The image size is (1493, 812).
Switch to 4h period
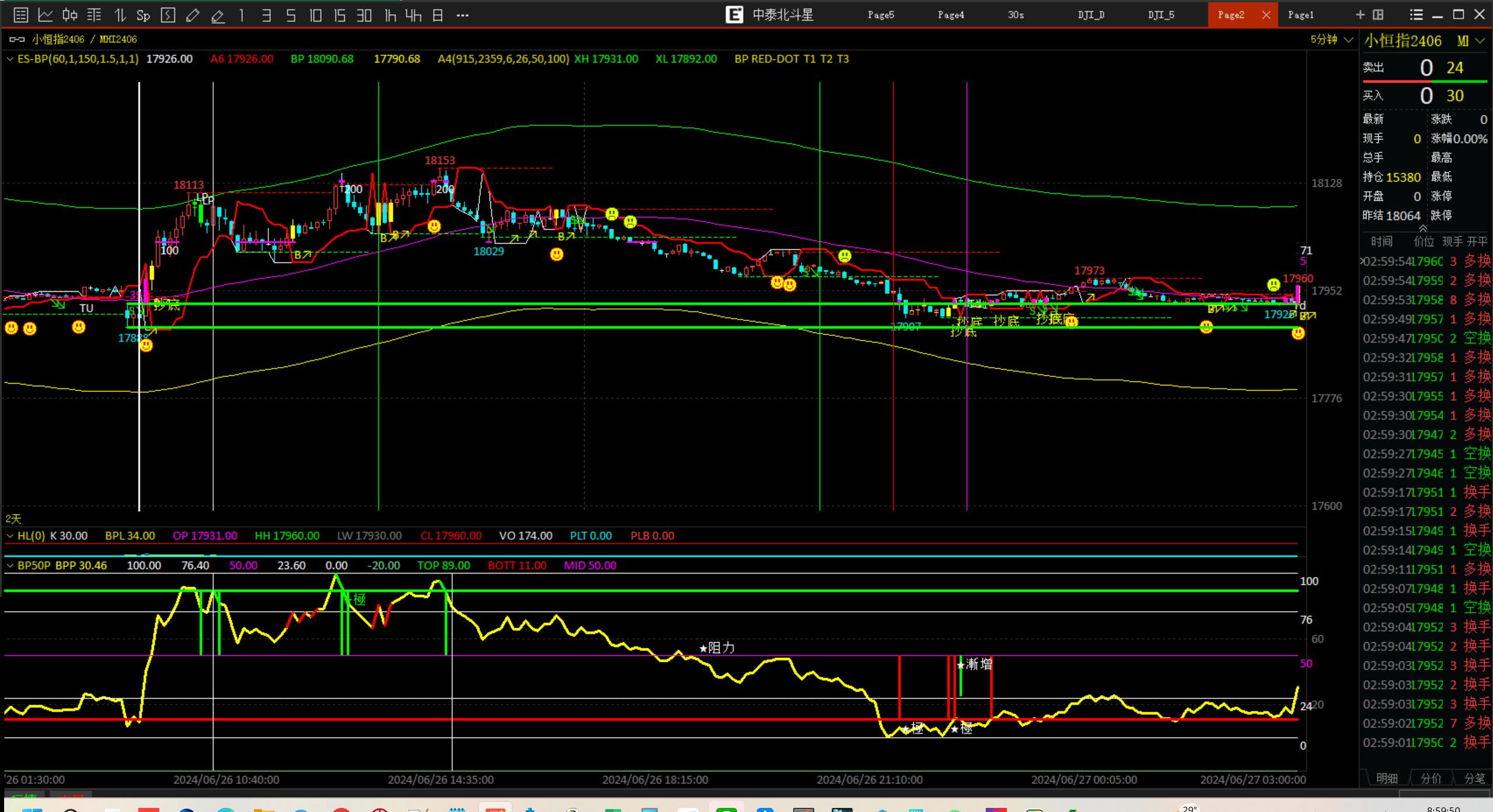point(413,15)
